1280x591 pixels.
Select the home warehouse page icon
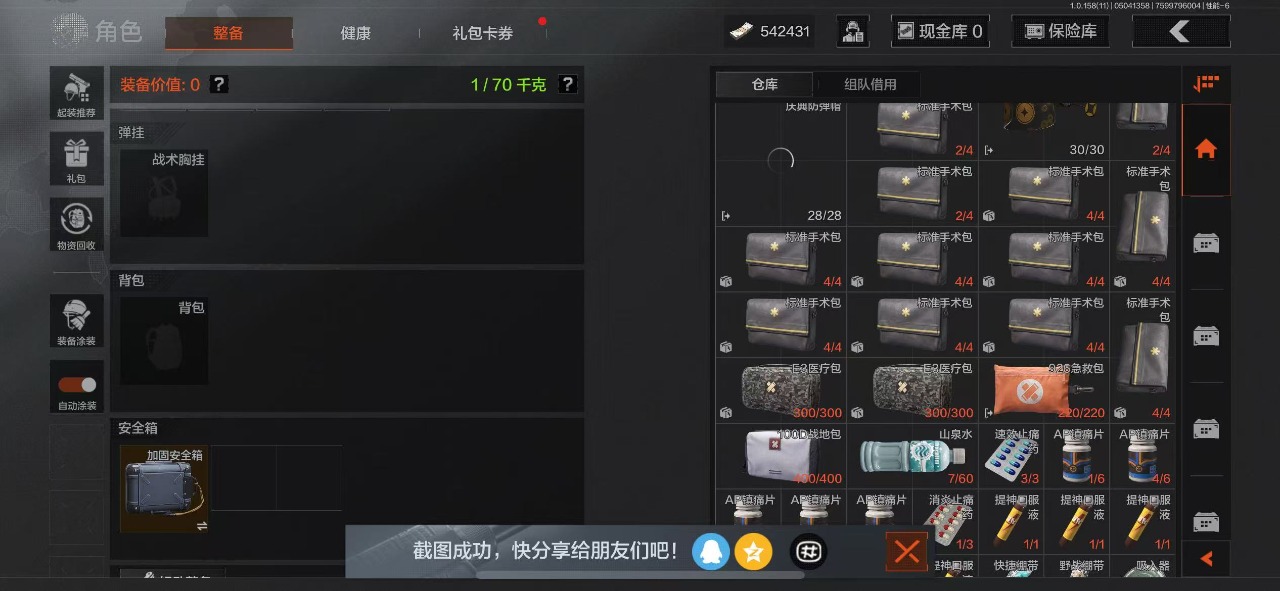[1206, 150]
